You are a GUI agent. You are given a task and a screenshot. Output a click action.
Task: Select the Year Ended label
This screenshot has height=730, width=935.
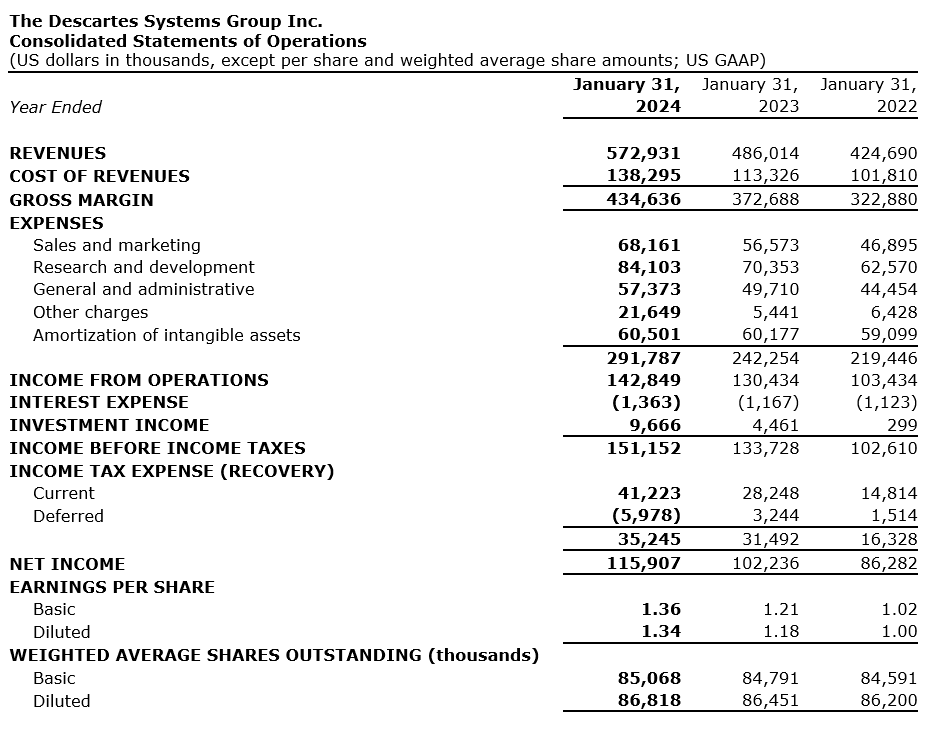[55, 107]
